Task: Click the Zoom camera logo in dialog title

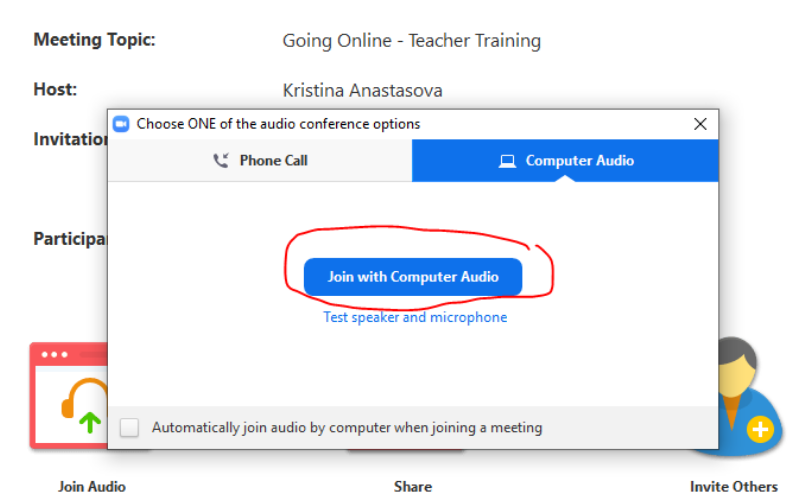Action: click(121, 124)
